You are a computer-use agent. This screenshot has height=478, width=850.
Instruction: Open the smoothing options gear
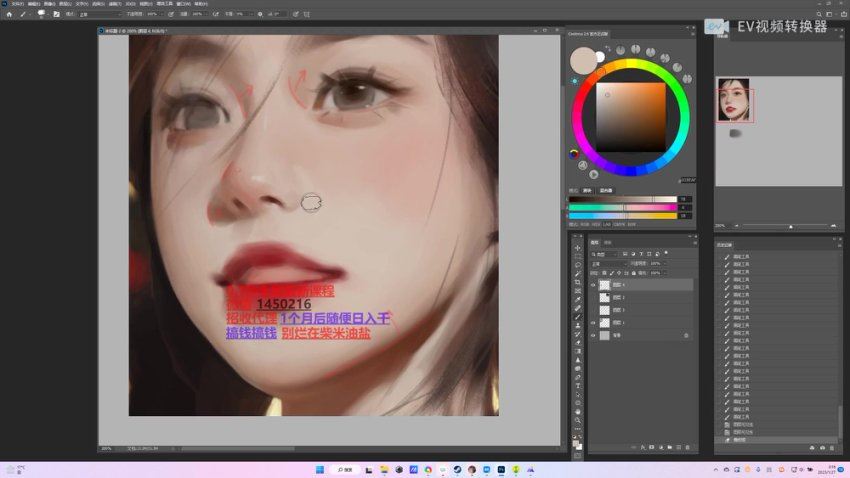tap(260, 15)
